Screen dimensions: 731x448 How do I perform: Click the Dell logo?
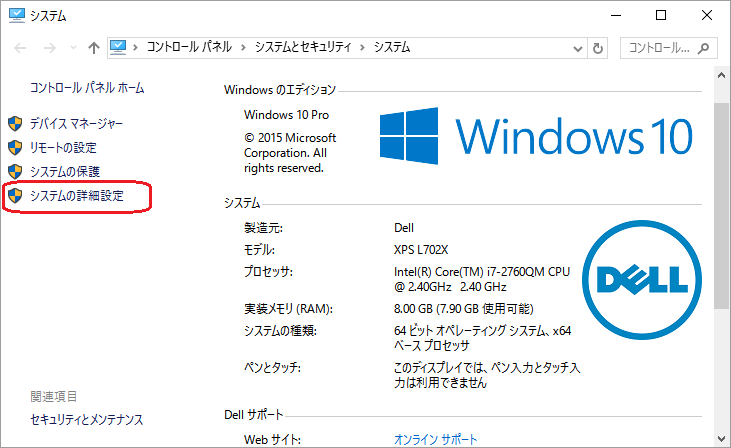click(642, 280)
